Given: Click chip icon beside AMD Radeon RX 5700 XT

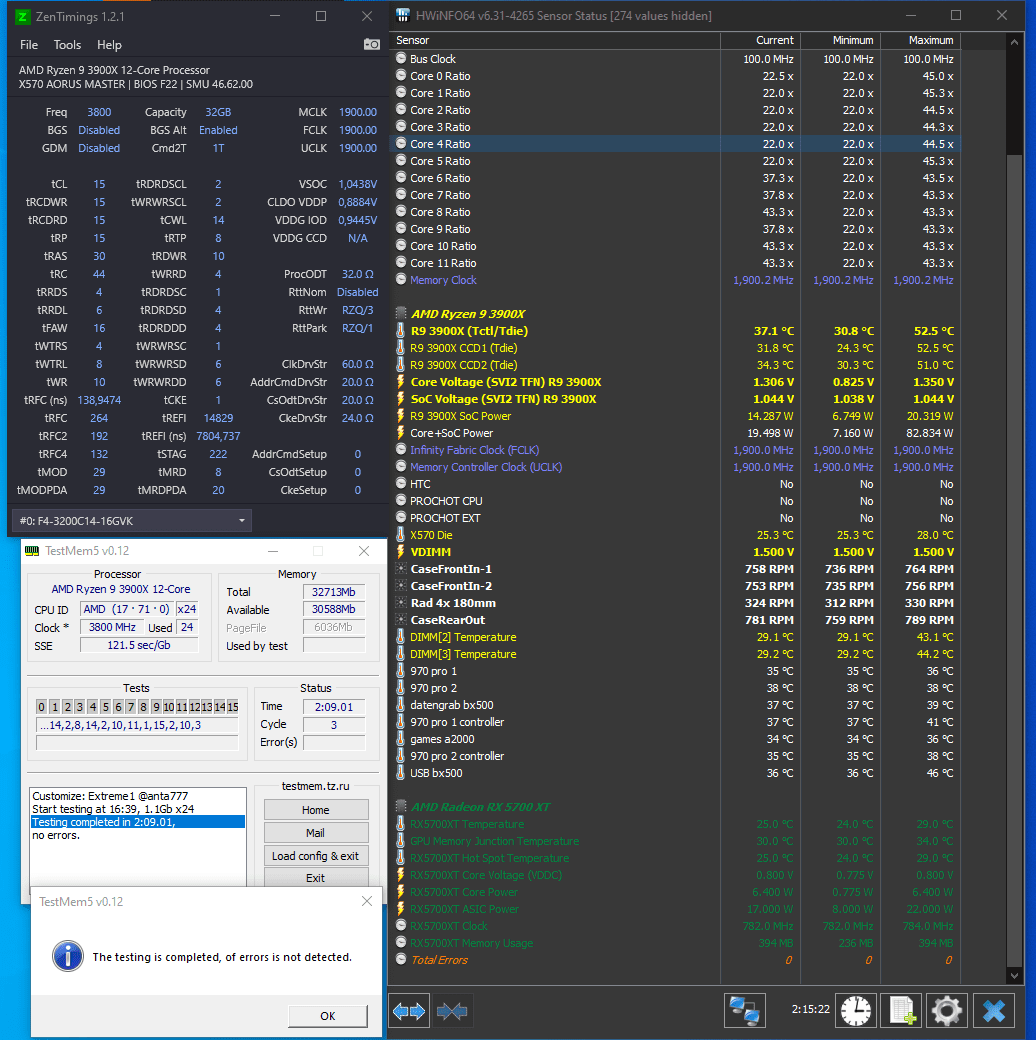Looking at the screenshot, I should pyautogui.click(x=401, y=807).
